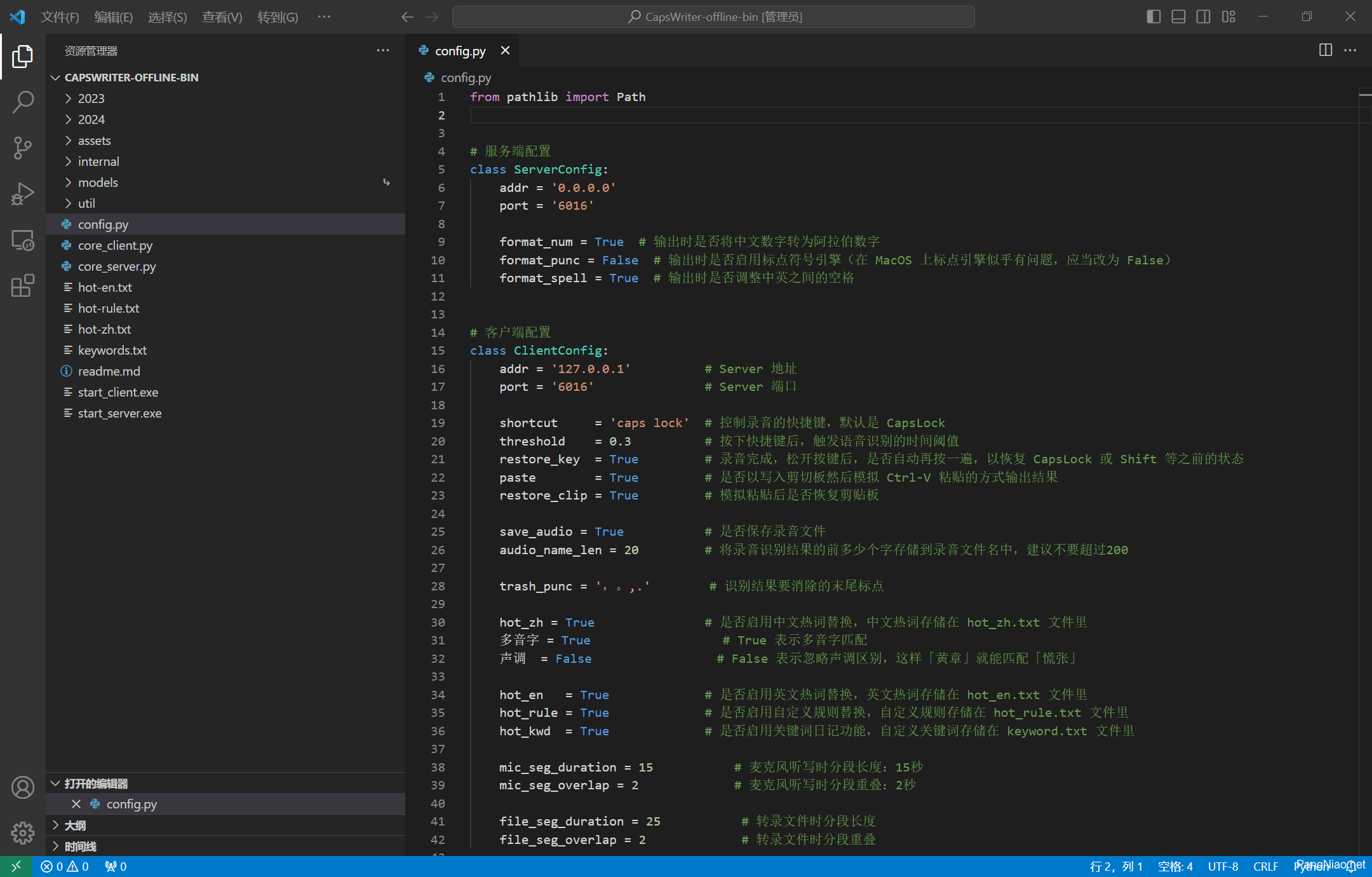The width and height of the screenshot is (1372, 877).
Task: Open the Extensions view
Action: pos(23,285)
